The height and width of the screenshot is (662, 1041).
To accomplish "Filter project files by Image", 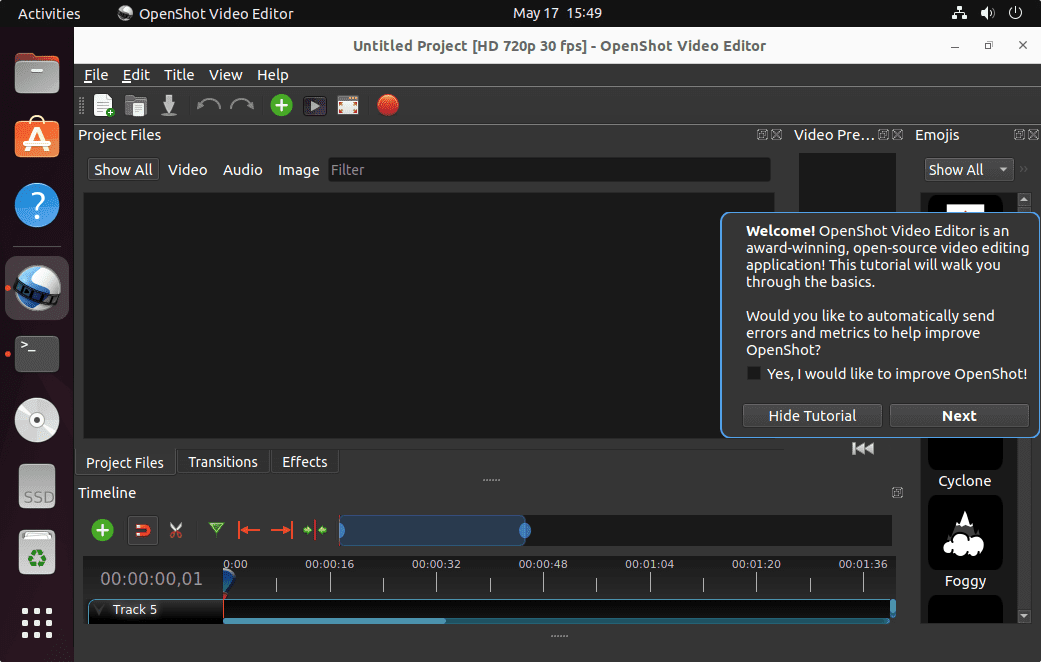I will click(x=298, y=170).
